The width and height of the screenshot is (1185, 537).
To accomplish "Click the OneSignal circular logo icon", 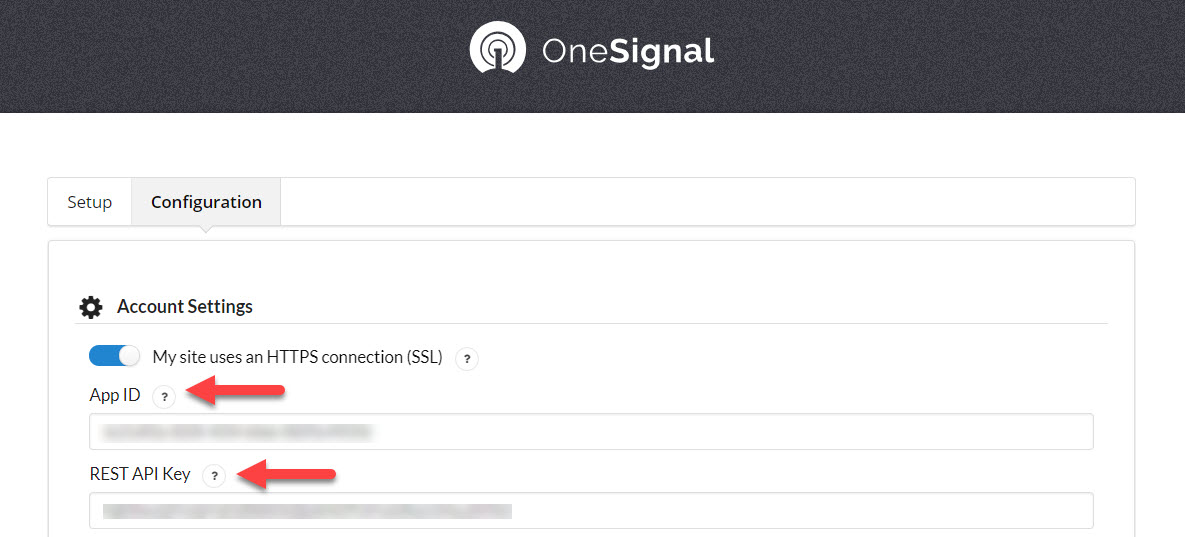I will 497,48.
